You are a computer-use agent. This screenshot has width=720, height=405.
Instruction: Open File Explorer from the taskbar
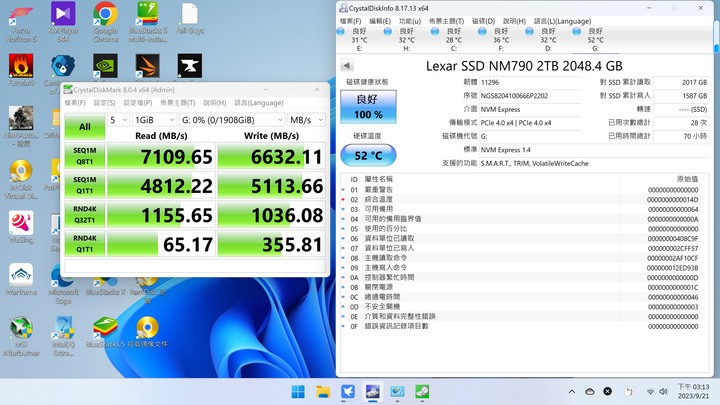[x=323, y=392]
